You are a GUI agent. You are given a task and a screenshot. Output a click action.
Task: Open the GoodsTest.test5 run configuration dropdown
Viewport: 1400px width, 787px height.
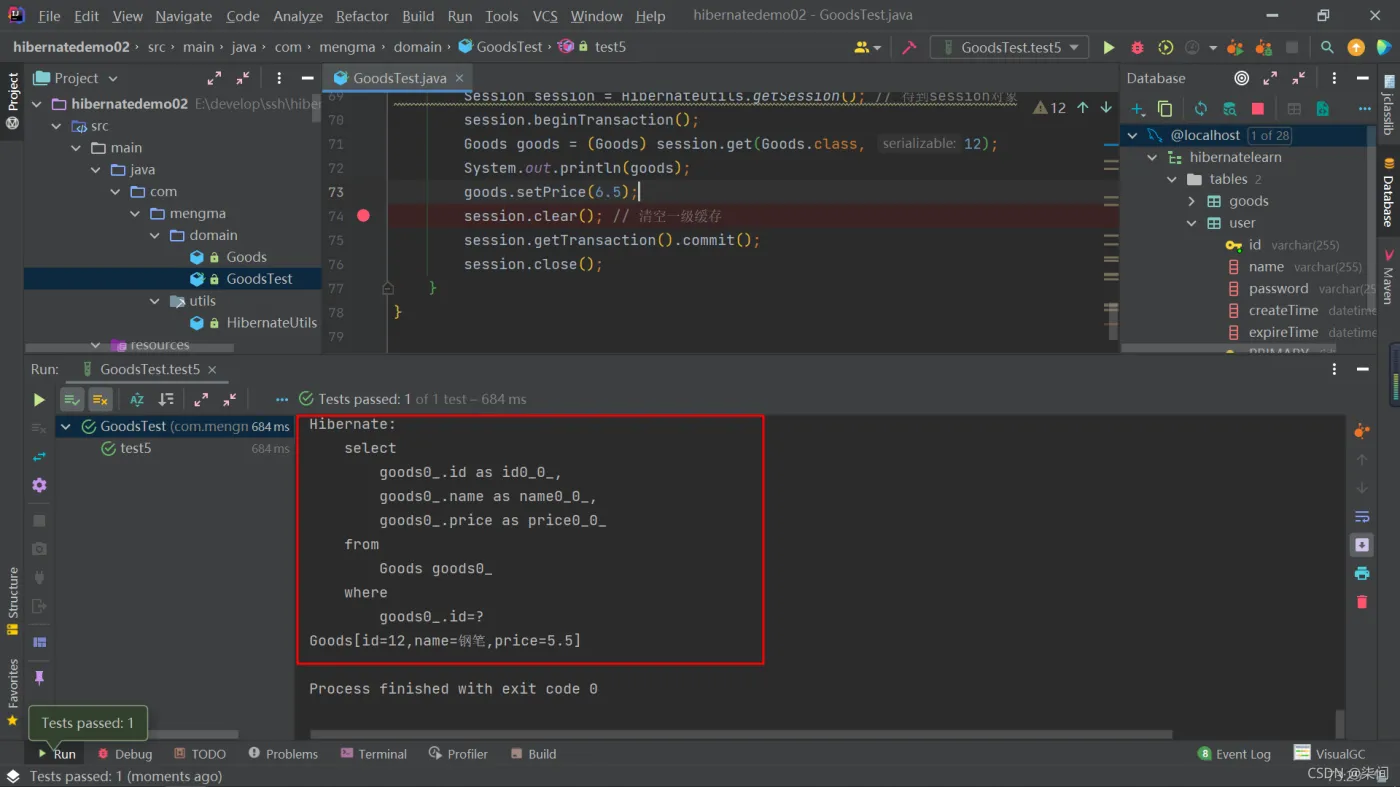[x=1010, y=47]
